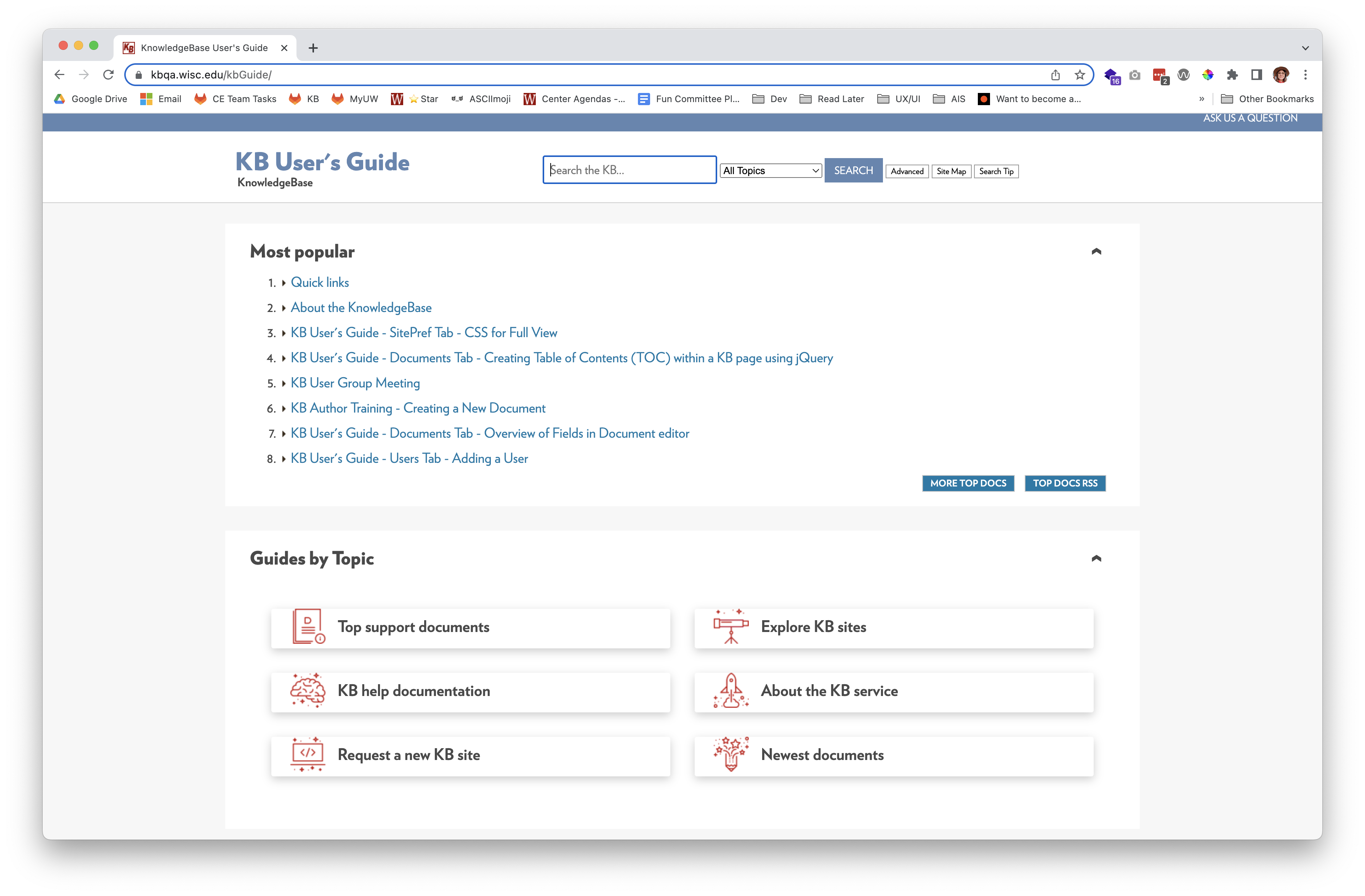The image size is (1365, 896).
Task: Open the Site Map
Action: pyautogui.click(x=951, y=171)
